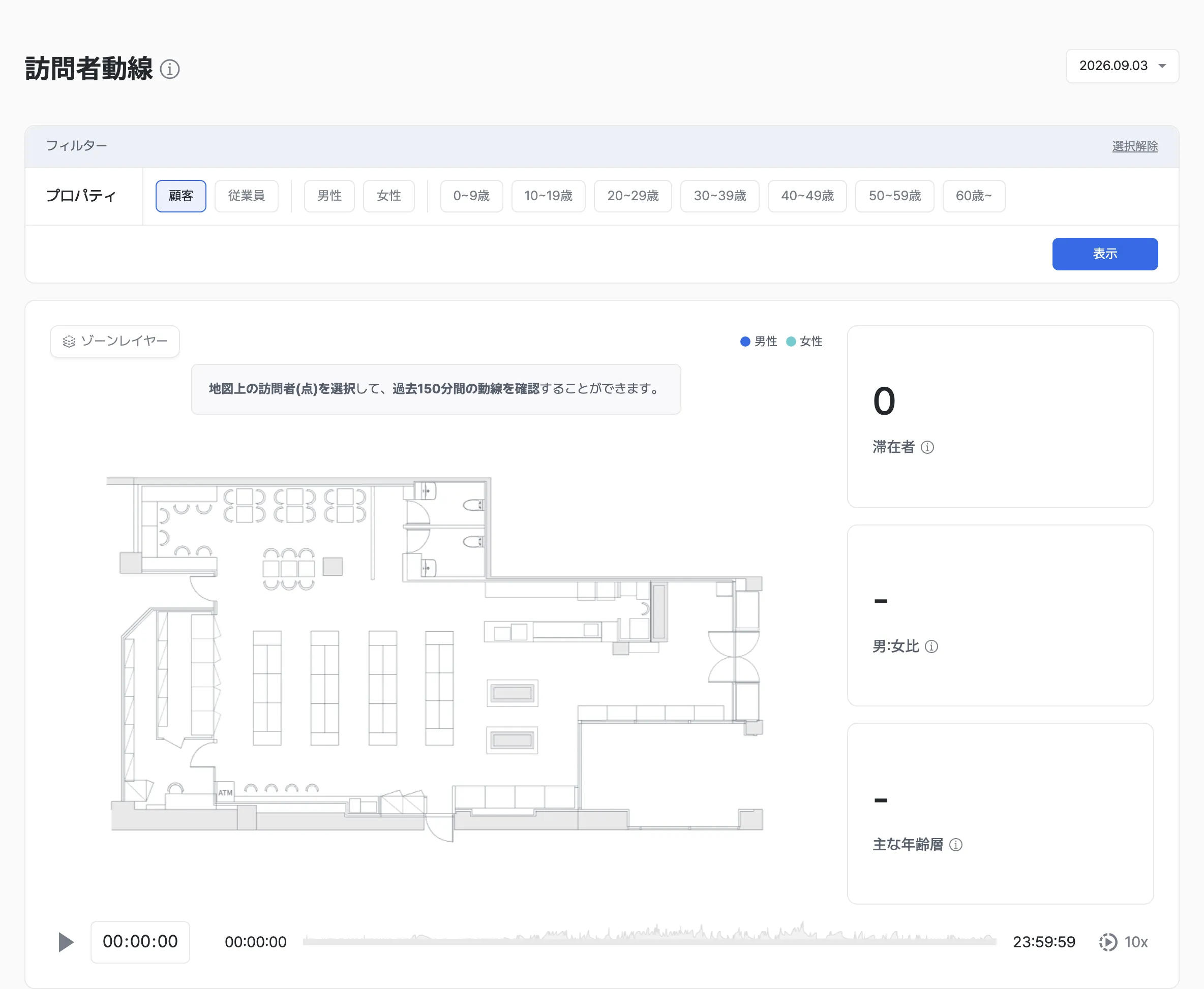Toggle the 女性 filter chip
The height and width of the screenshot is (989, 1204).
(x=388, y=196)
